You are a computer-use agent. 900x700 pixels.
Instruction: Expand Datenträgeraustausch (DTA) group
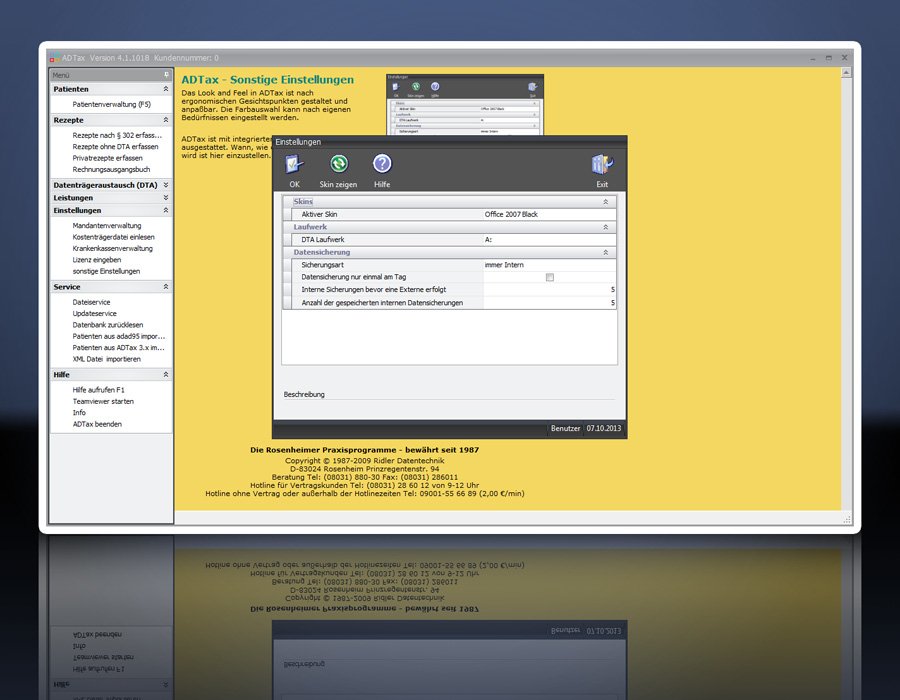click(x=166, y=185)
